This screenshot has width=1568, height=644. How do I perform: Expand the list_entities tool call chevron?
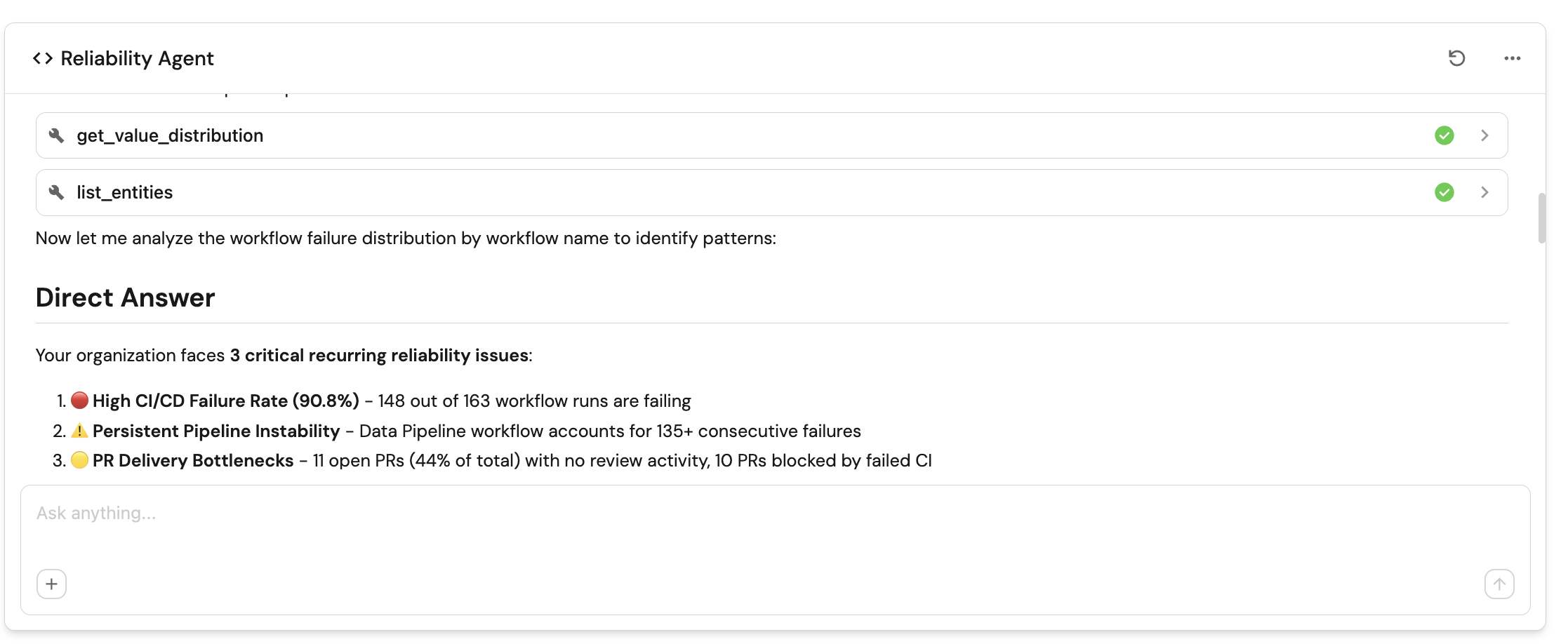click(x=1484, y=192)
